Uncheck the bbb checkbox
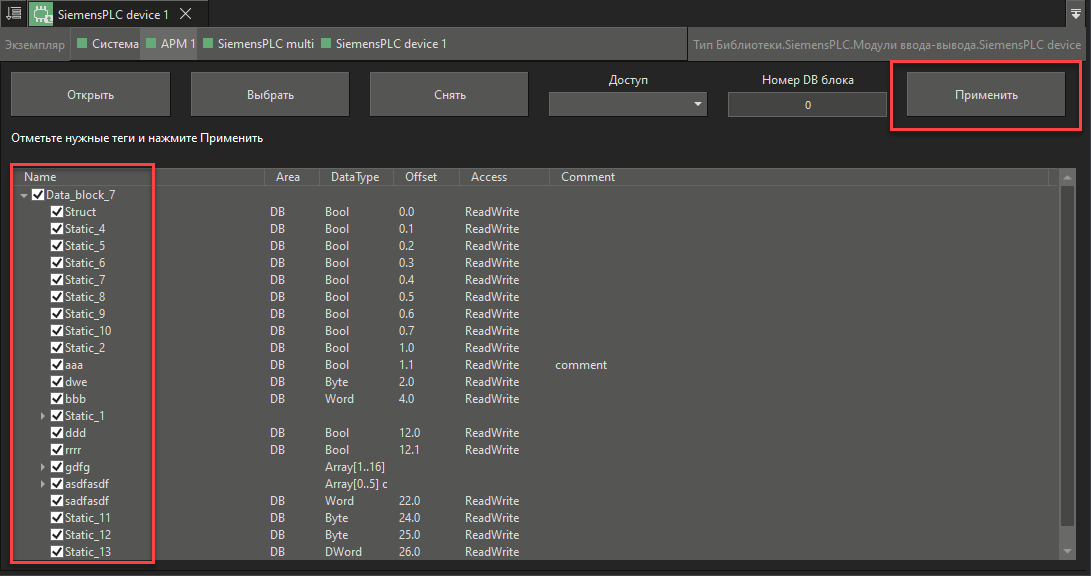This screenshot has height=576, width=1091. pos(57,399)
